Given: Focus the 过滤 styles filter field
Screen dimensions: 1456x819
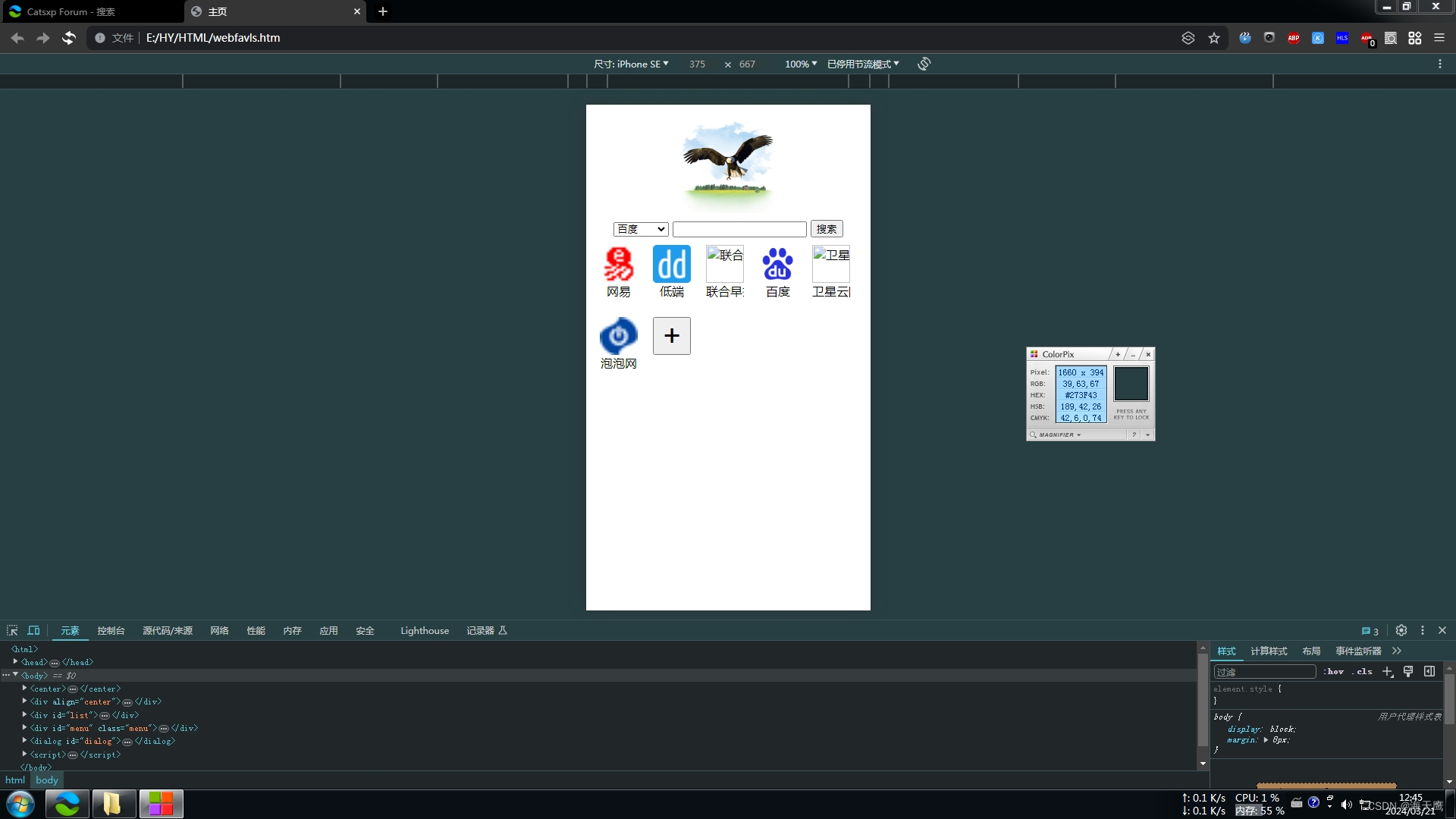Looking at the screenshot, I should pyautogui.click(x=1265, y=672).
